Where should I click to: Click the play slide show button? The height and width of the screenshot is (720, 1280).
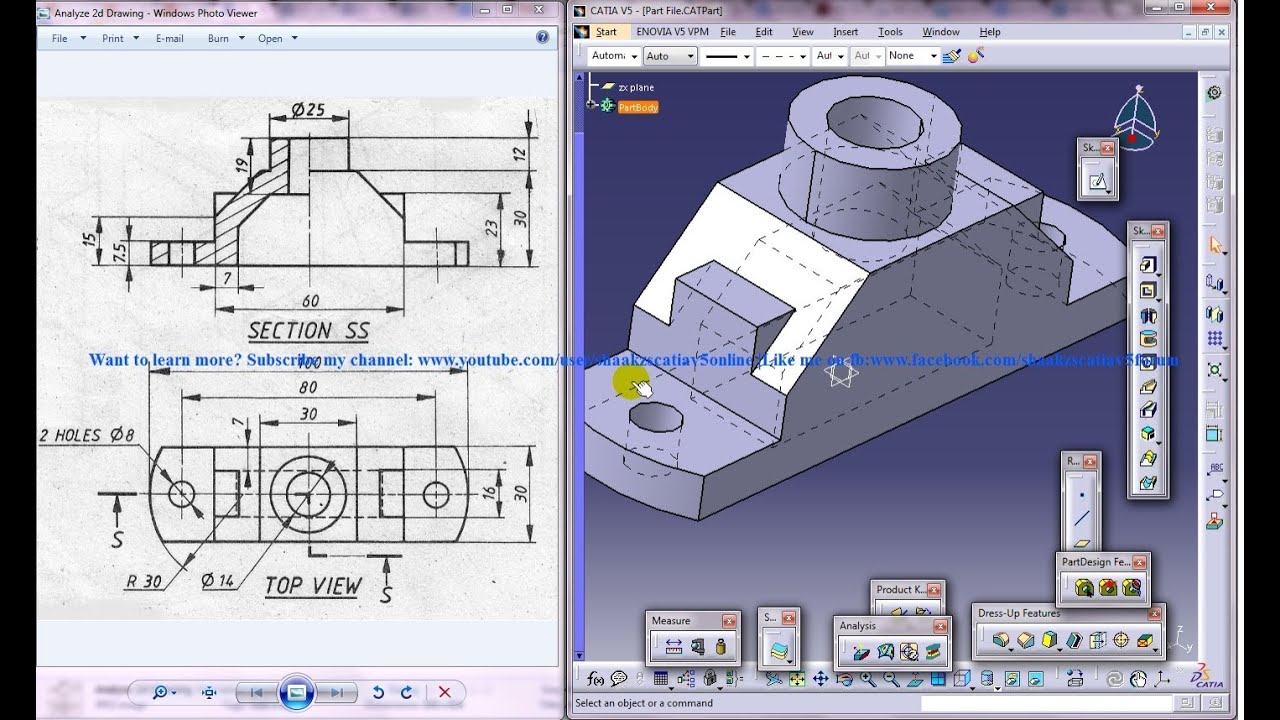click(x=296, y=692)
